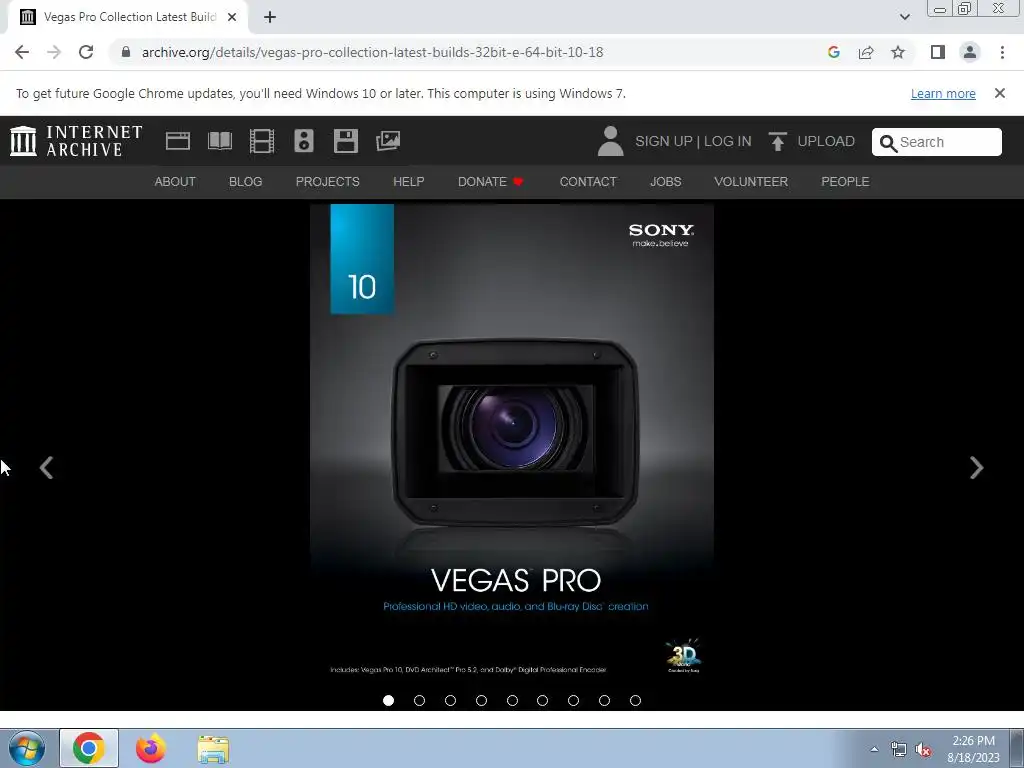The width and height of the screenshot is (1024, 768).
Task: Select the ninth carousel dot
Action: 635,701
